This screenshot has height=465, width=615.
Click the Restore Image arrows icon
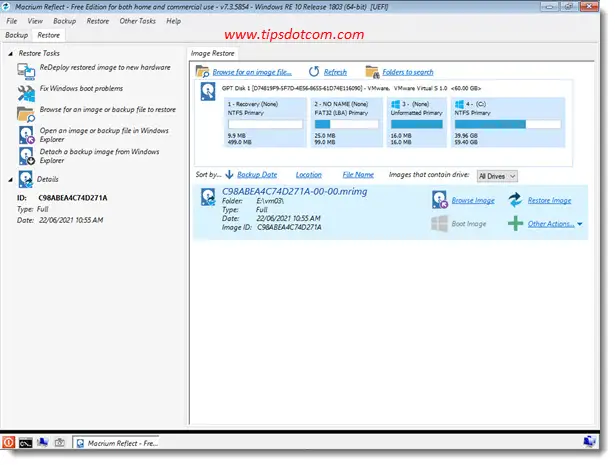click(515, 200)
